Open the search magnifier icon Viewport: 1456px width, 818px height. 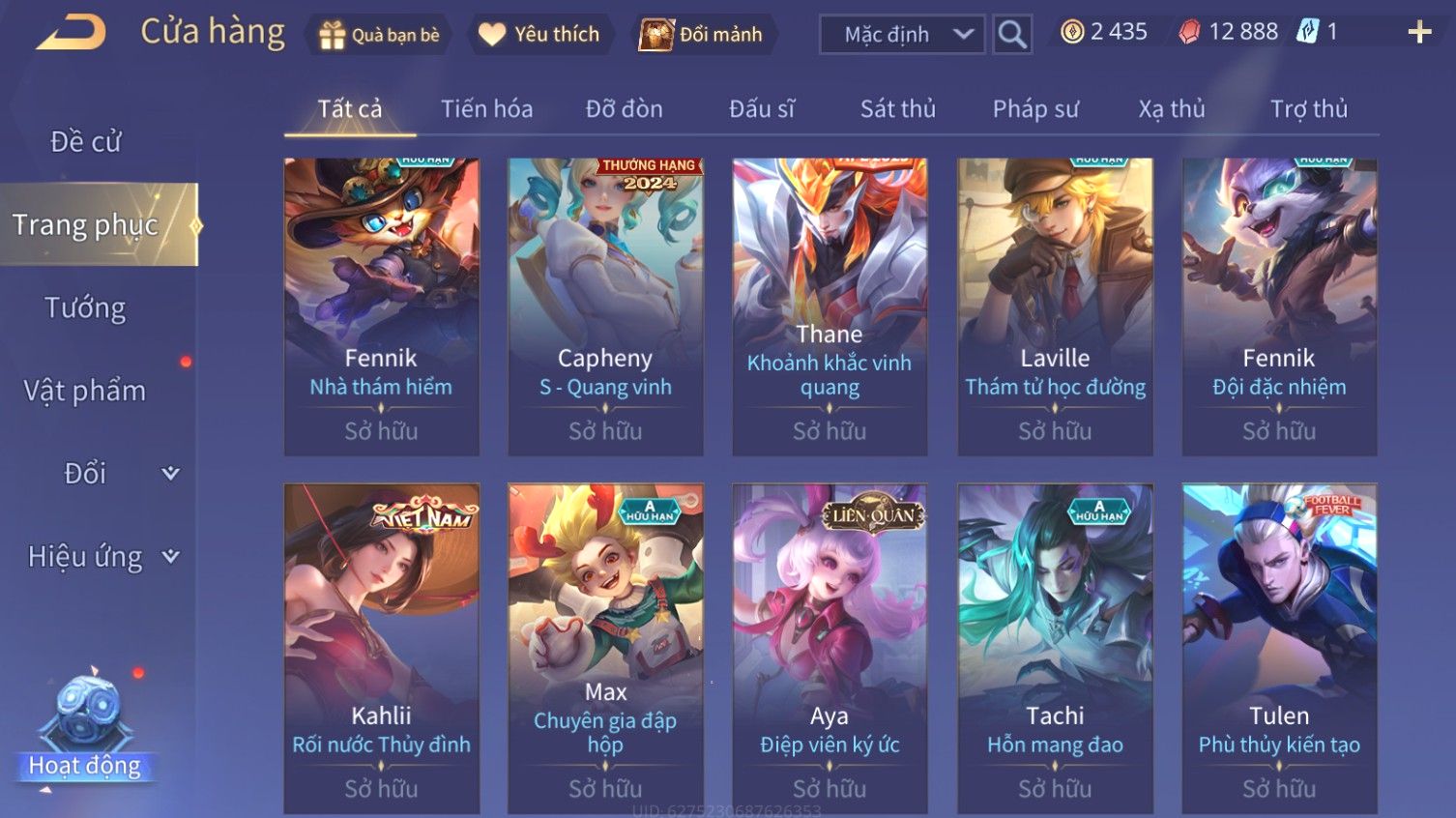click(x=1012, y=35)
